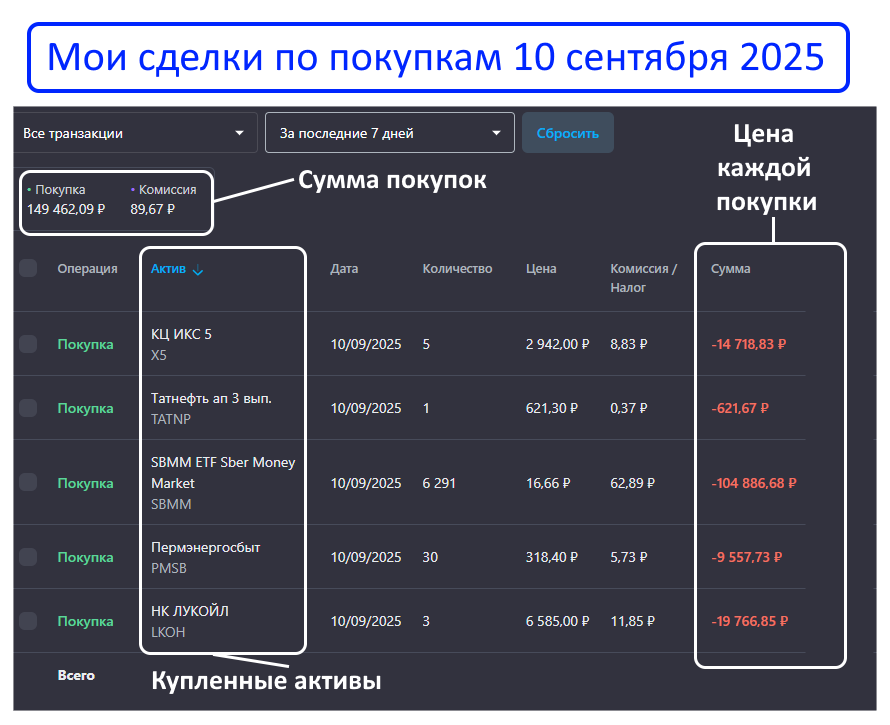
Task: Open the SBMM ticker link
Action: (170, 504)
